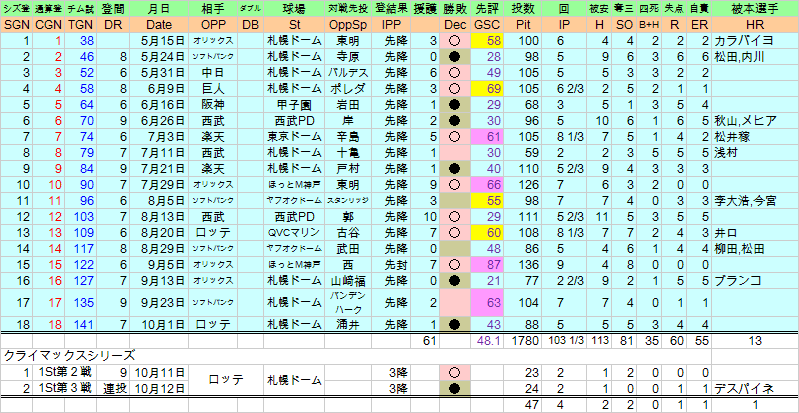Click the date cell '10月1日'
Screen dimensions: 799x413
coord(158,323)
